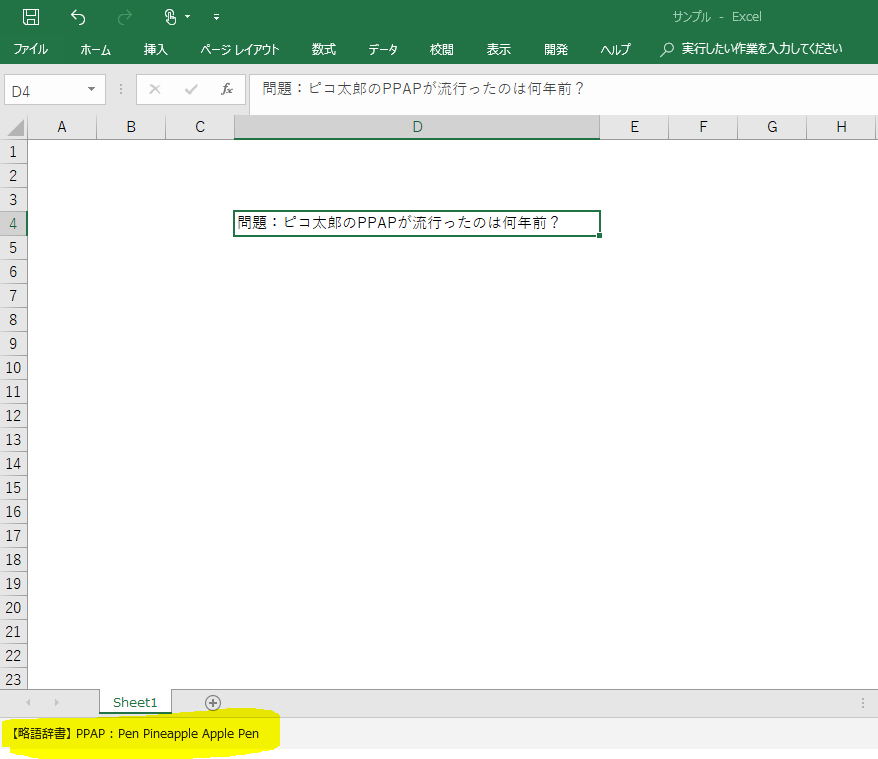878x759 pixels.
Task: Click status bar PPAP abbreviation text
Action: point(135,733)
